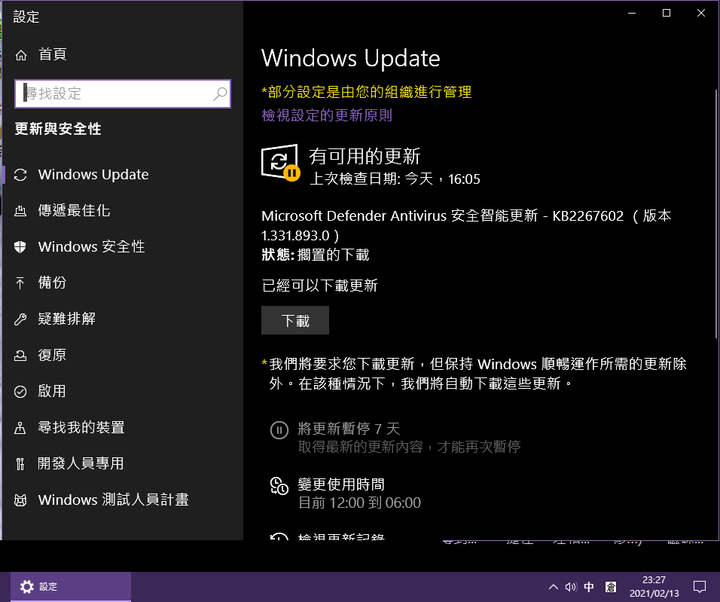Click the text 上次檢查日期: 今天，16:05
The width and height of the screenshot is (720, 602).
pos(395,179)
